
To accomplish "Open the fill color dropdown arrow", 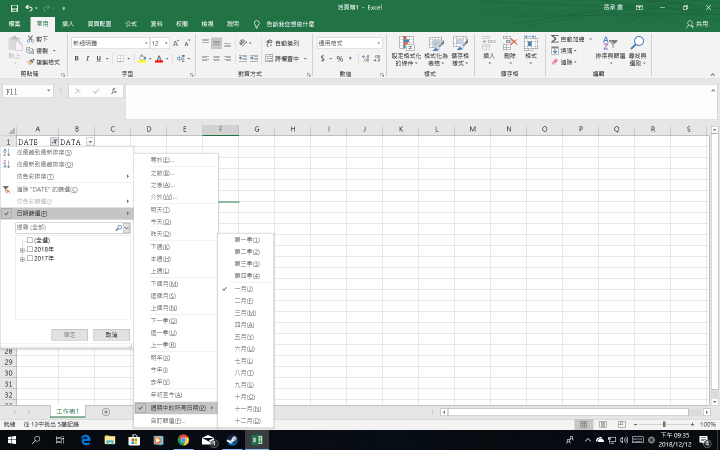I will pyautogui.click(x=150, y=59).
